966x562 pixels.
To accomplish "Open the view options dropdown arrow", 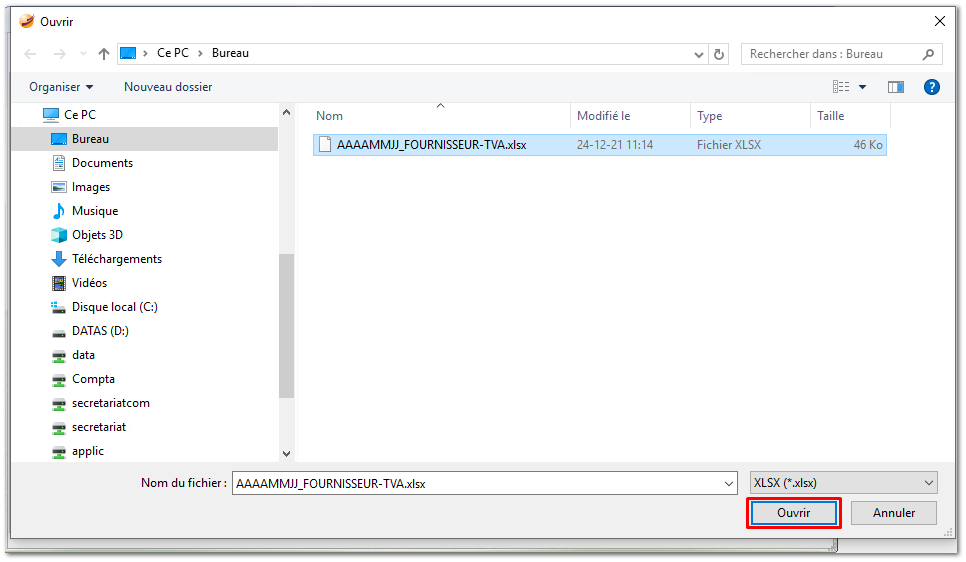I will (862, 87).
